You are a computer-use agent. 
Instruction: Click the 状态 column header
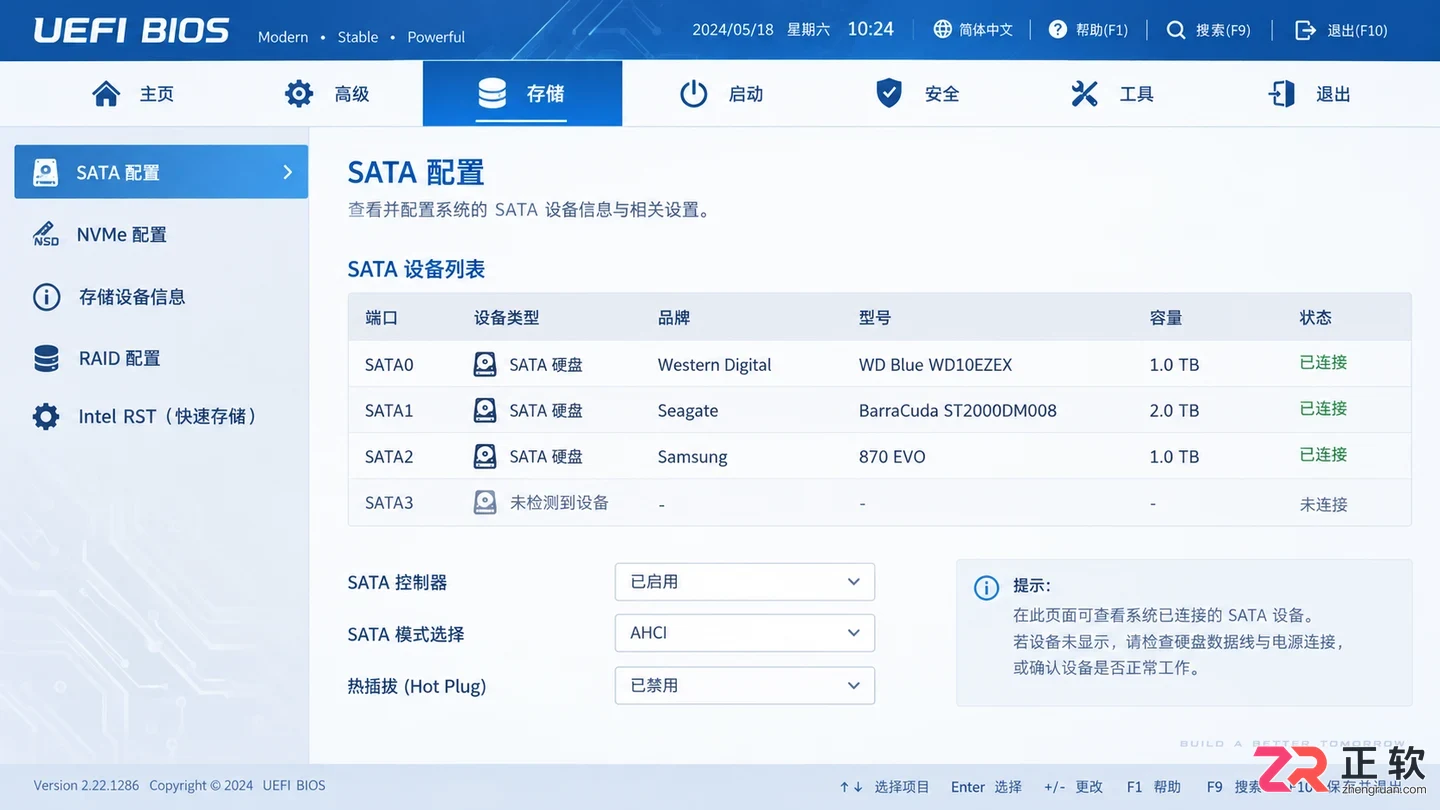pos(1315,318)
